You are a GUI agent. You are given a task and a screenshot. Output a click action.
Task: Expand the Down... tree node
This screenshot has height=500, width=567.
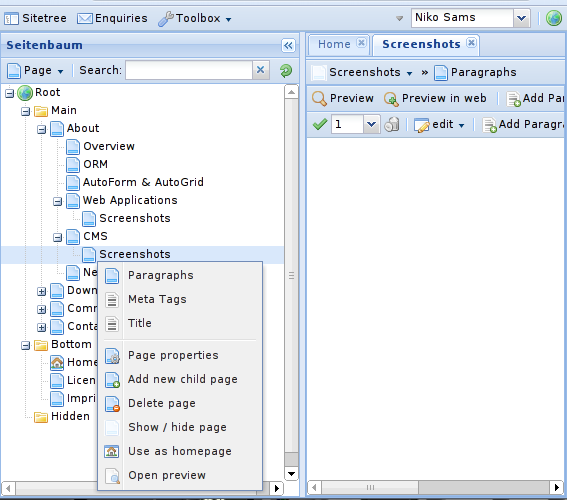click(x=42, y=291)
